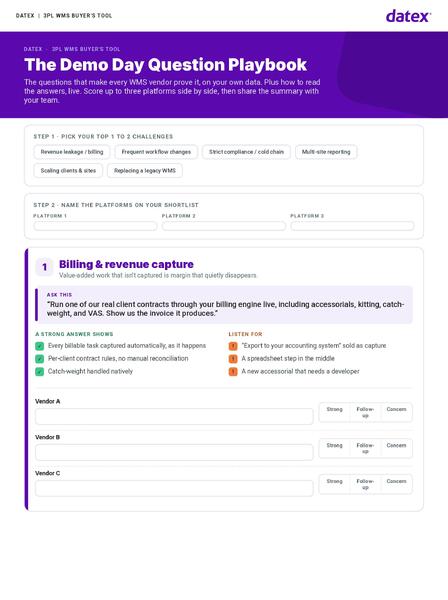Click the green check for every billable task captured
Image resolution: width=448 pixels, height=600 pixels.
pos(40,346)
